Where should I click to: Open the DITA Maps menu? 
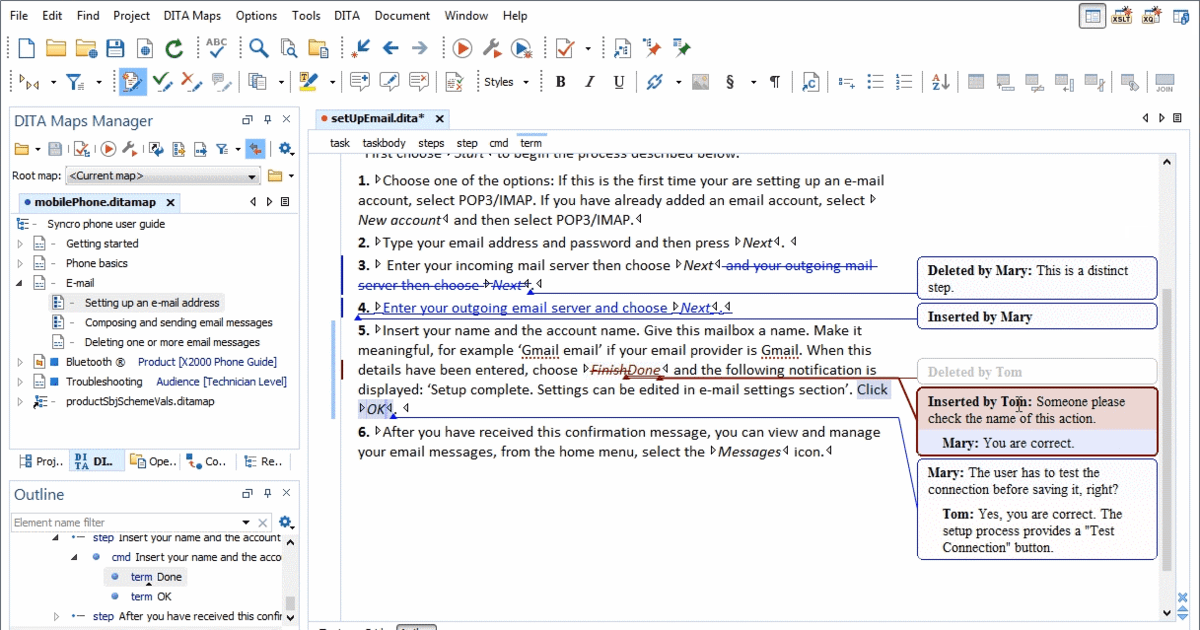point(192,15)
